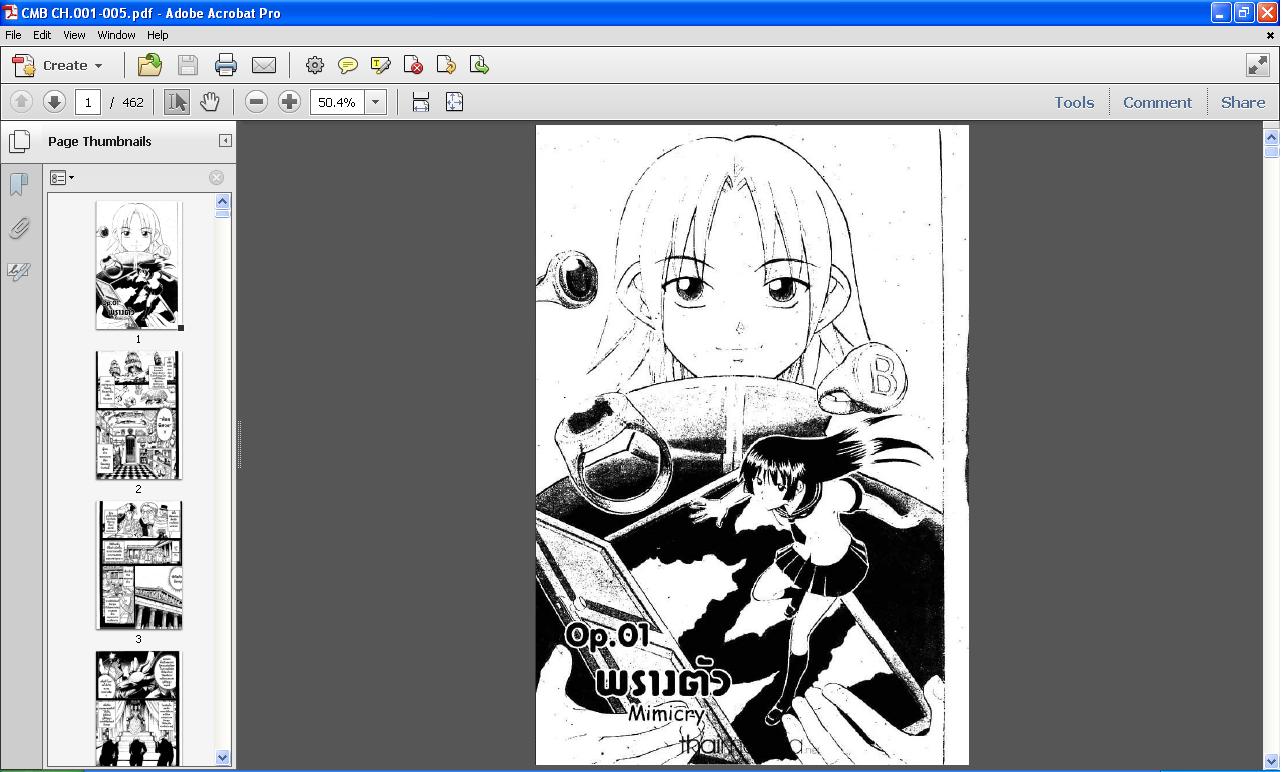Zoom out with the minus button
Image resolution: width=1282 pixels, height=772 pixels.
(256, 102)
